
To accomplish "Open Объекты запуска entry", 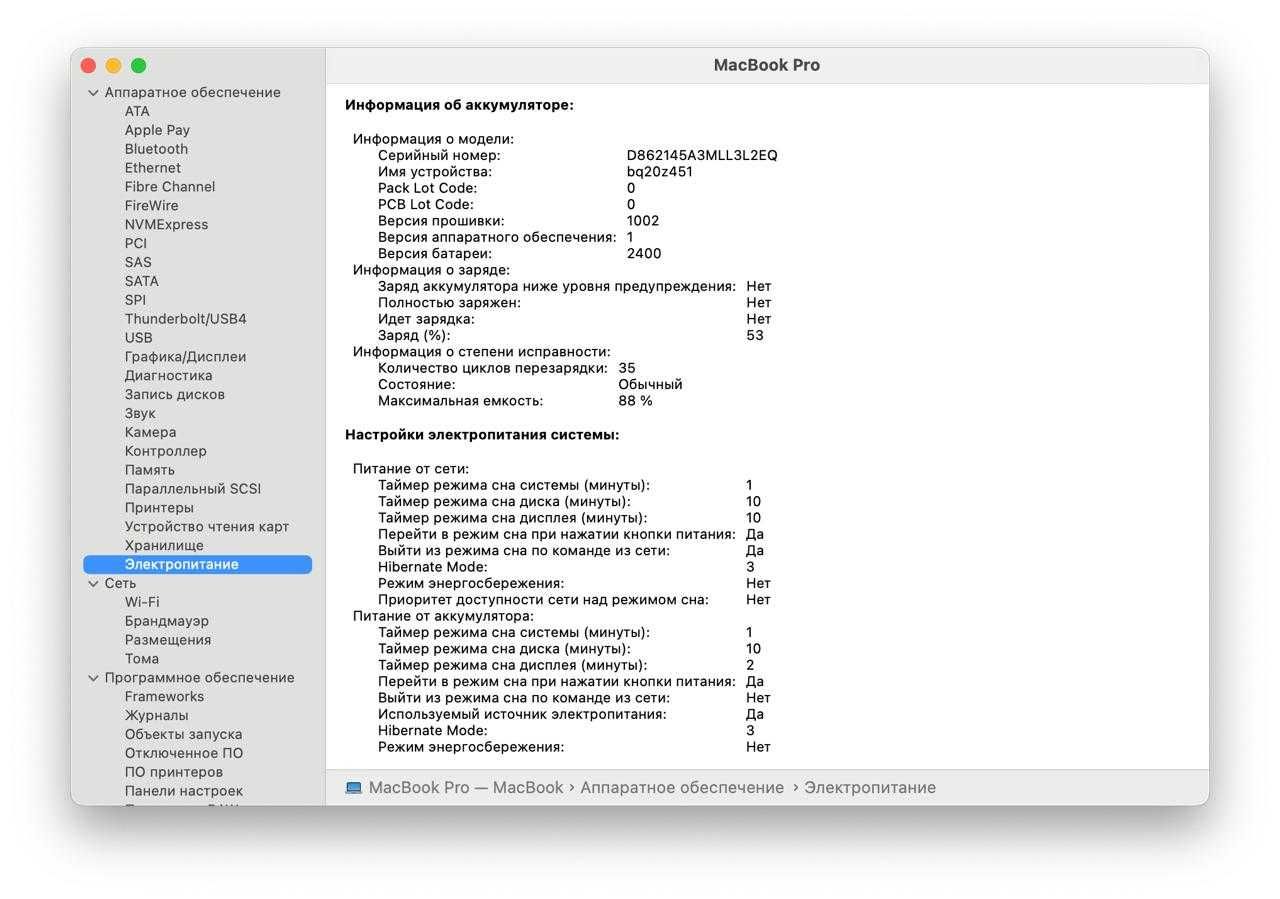I will [x=183, y=735].
